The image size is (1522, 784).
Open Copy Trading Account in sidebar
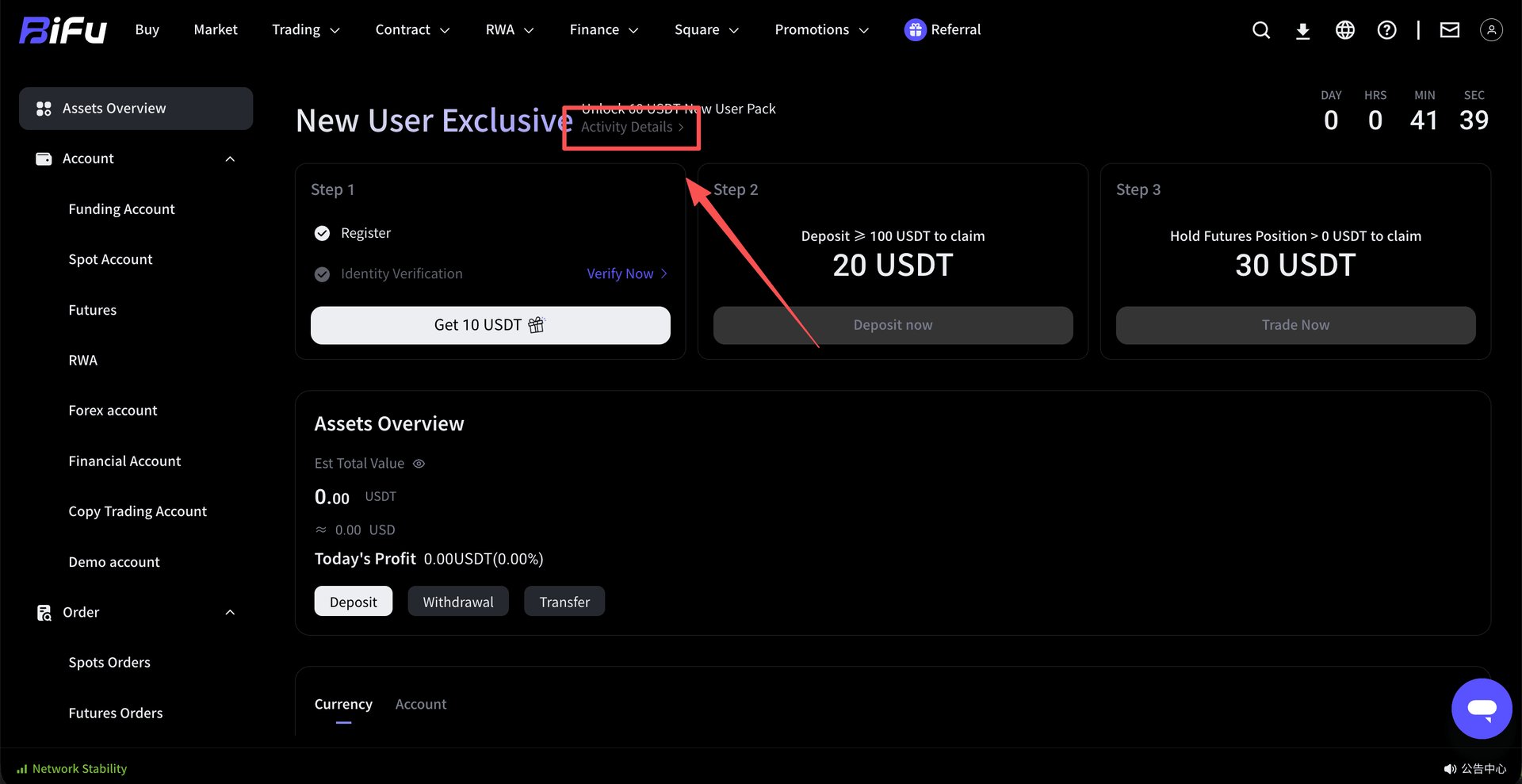point(137,512)
